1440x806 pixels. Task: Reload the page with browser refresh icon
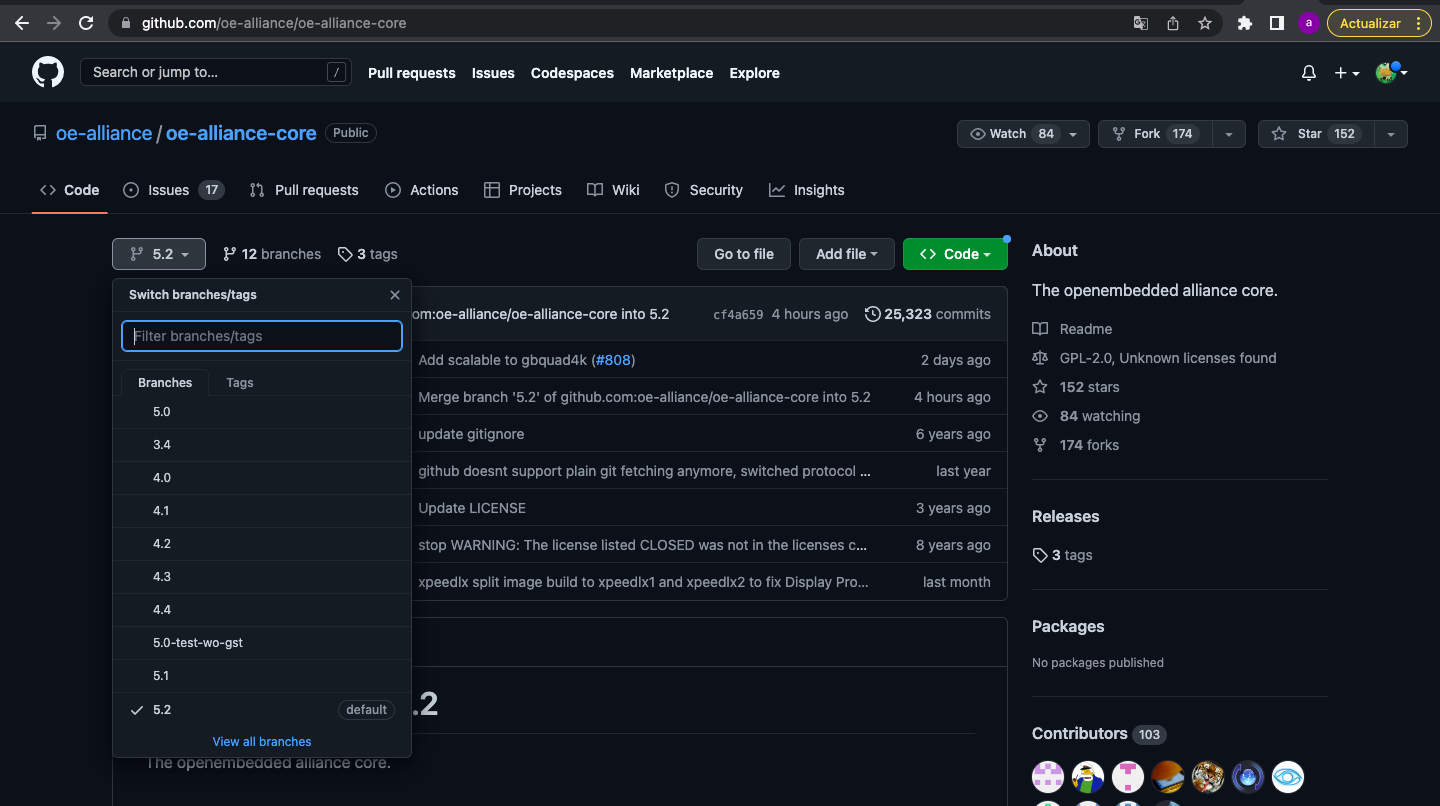click(x=86, y=22)
